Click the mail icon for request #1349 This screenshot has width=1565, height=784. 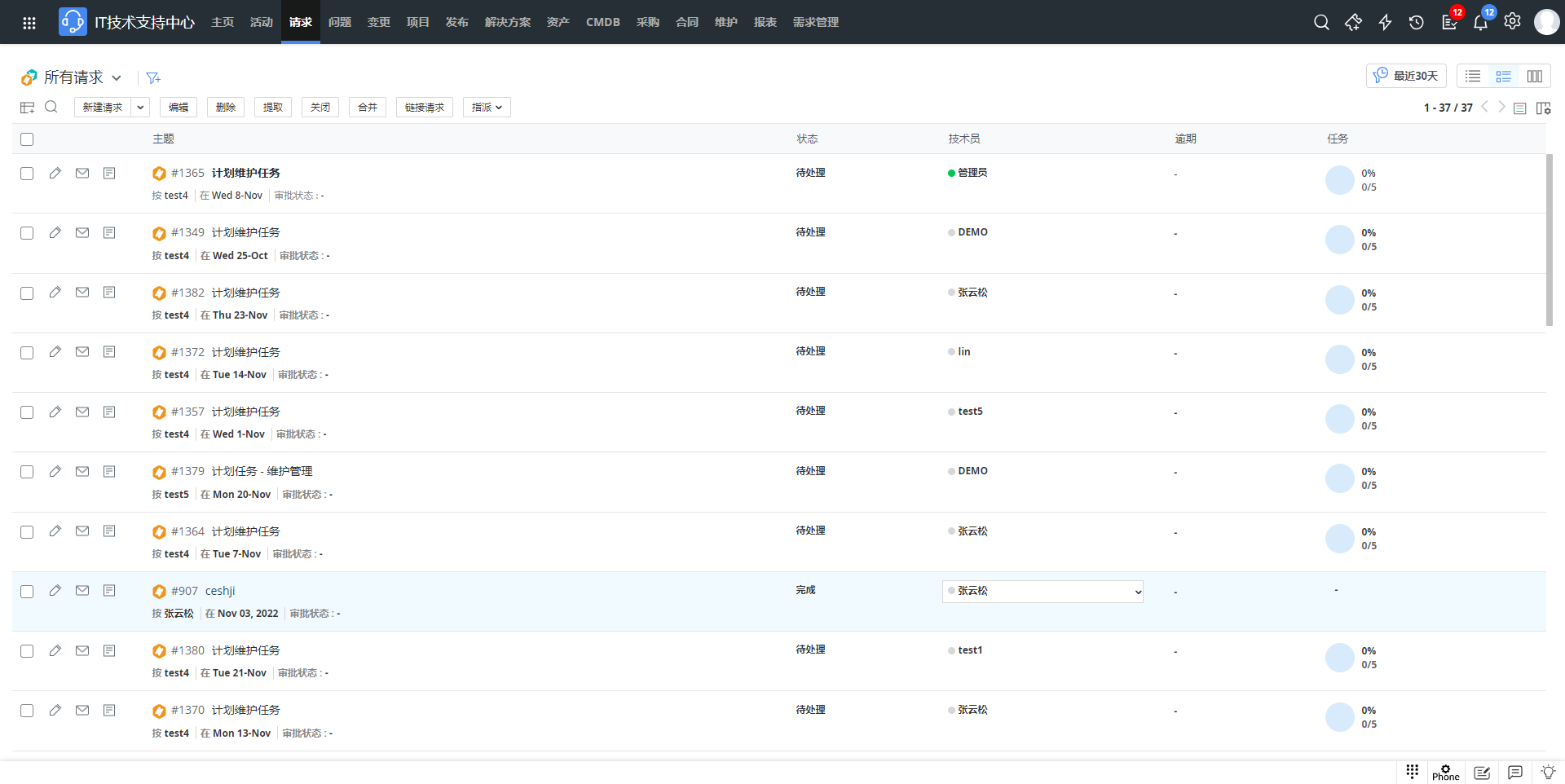(82, 232)
